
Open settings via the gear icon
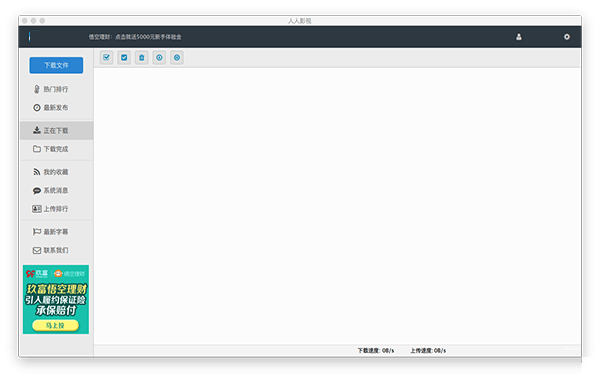click(x=567, y=37)
